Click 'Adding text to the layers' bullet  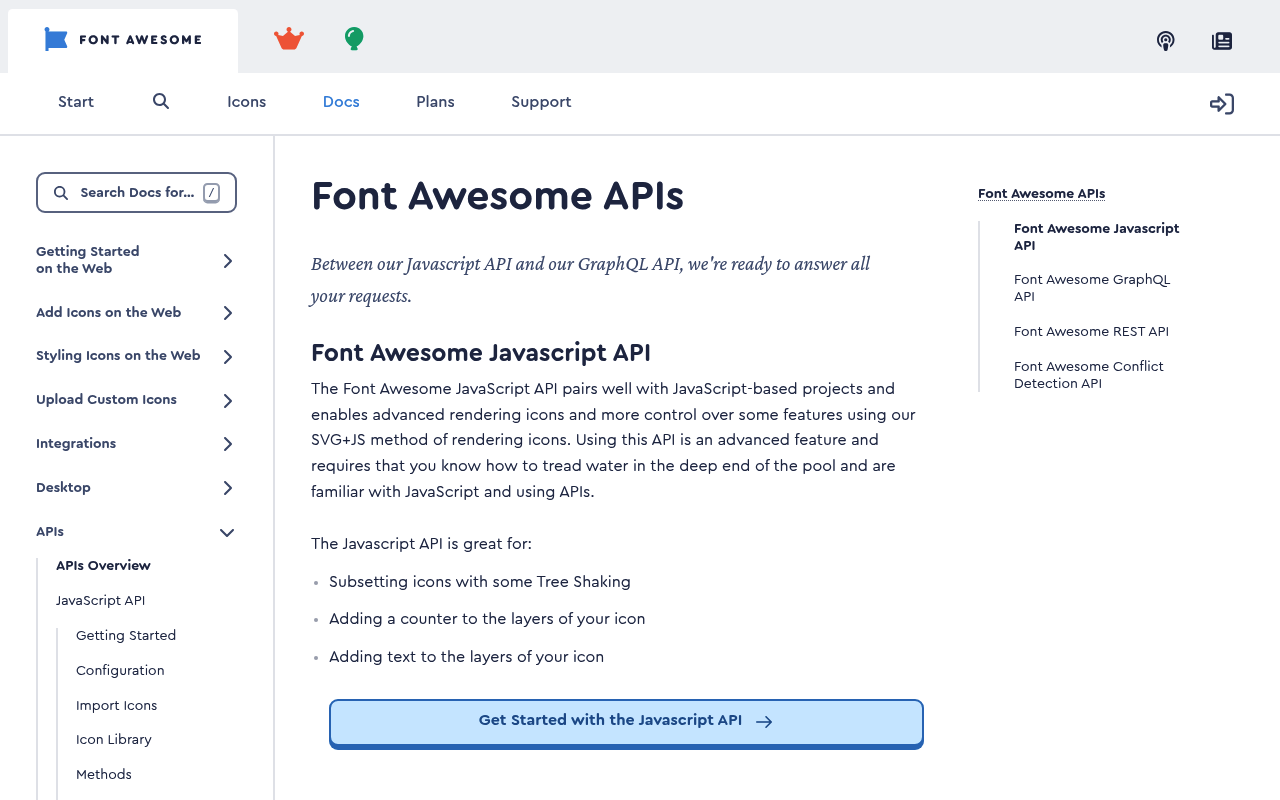coord(466,657)
